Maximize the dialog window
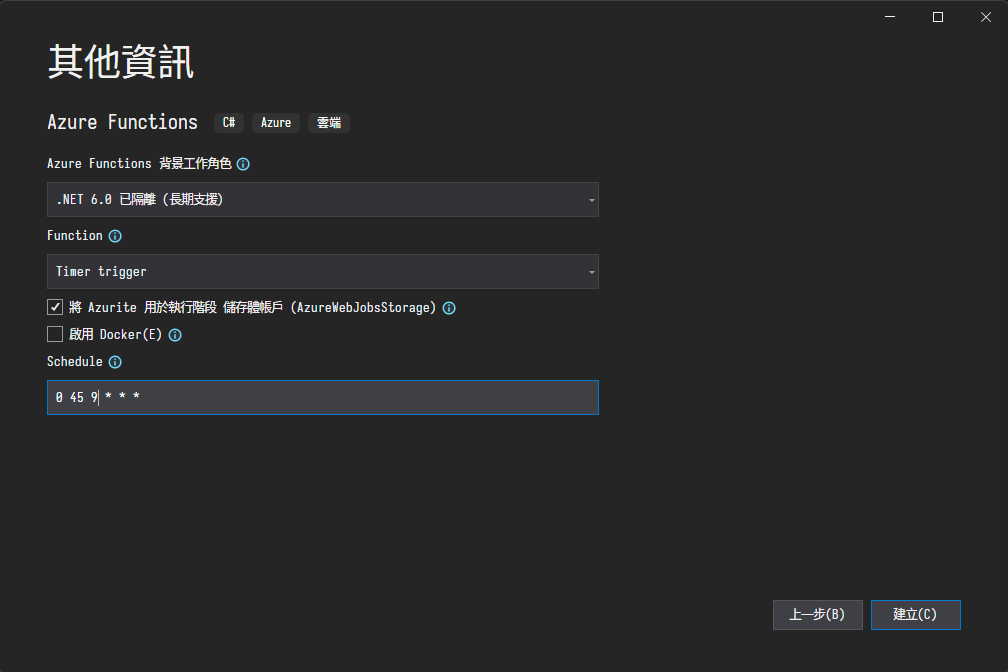1008x672 pixels. [x=938, y=17]
